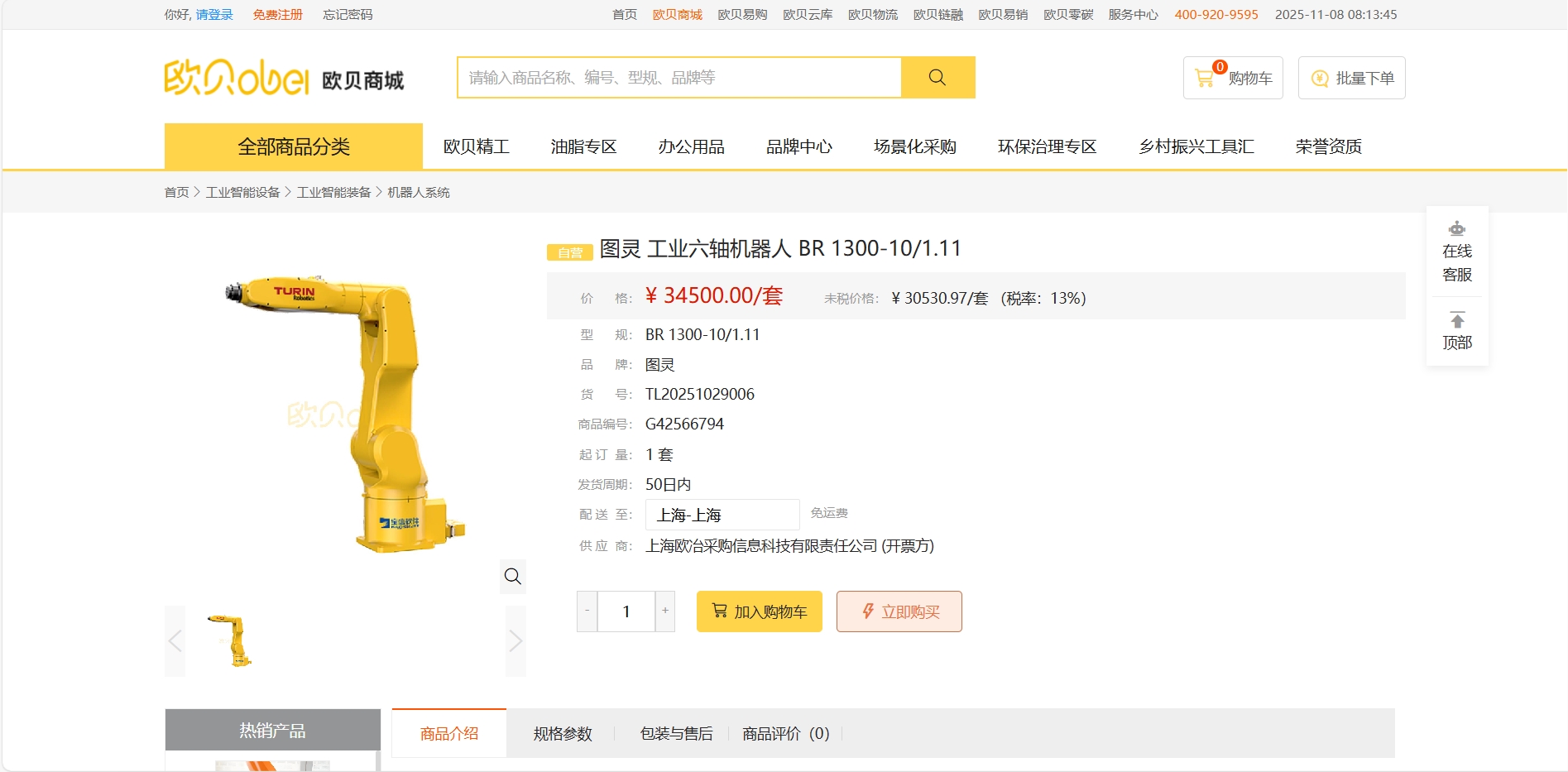Jump to page top with 顶部
The image size is (1568, 772).
tap(1457, 331)
